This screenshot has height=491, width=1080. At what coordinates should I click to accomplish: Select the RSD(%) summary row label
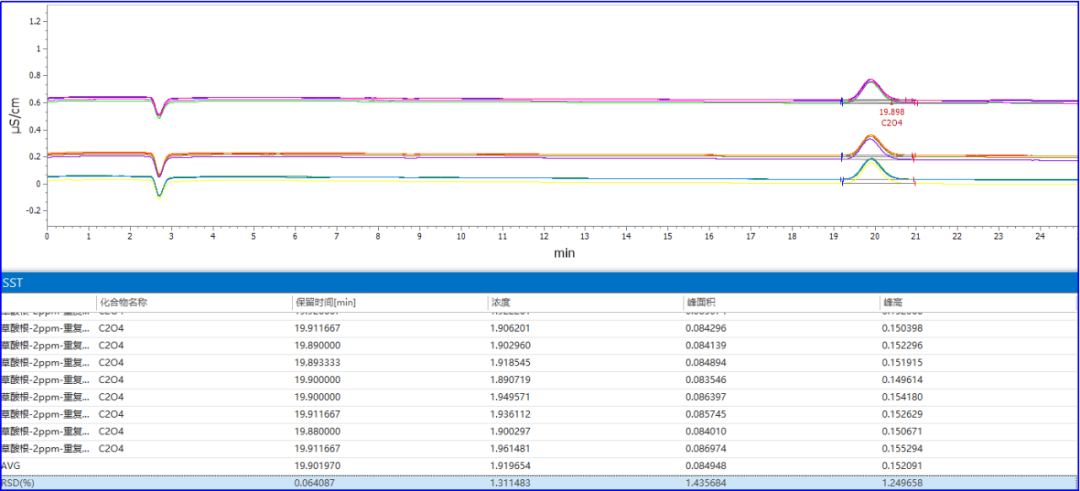point(16,483)
